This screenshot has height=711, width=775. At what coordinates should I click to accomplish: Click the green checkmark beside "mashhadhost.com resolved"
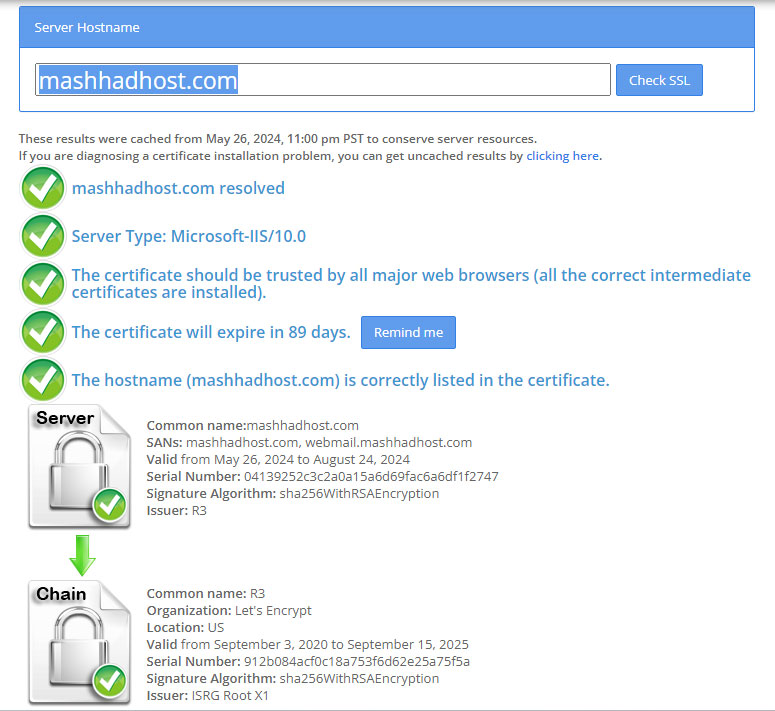[x=43, y=189]
